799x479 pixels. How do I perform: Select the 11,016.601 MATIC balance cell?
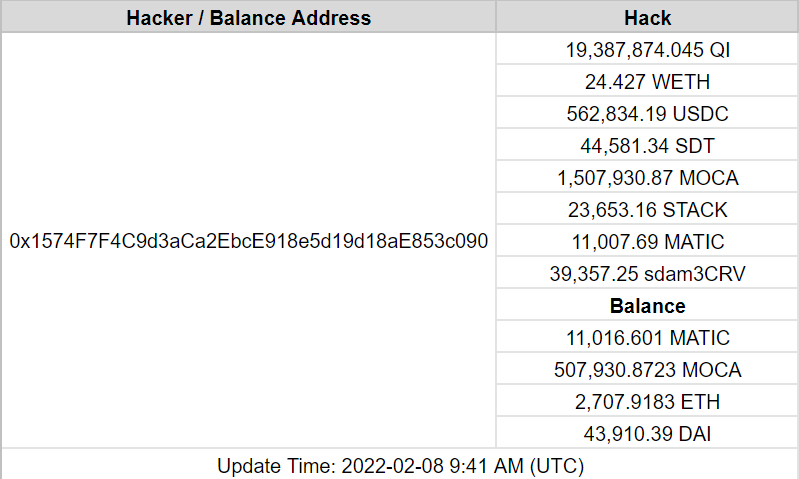pos(647,338)
